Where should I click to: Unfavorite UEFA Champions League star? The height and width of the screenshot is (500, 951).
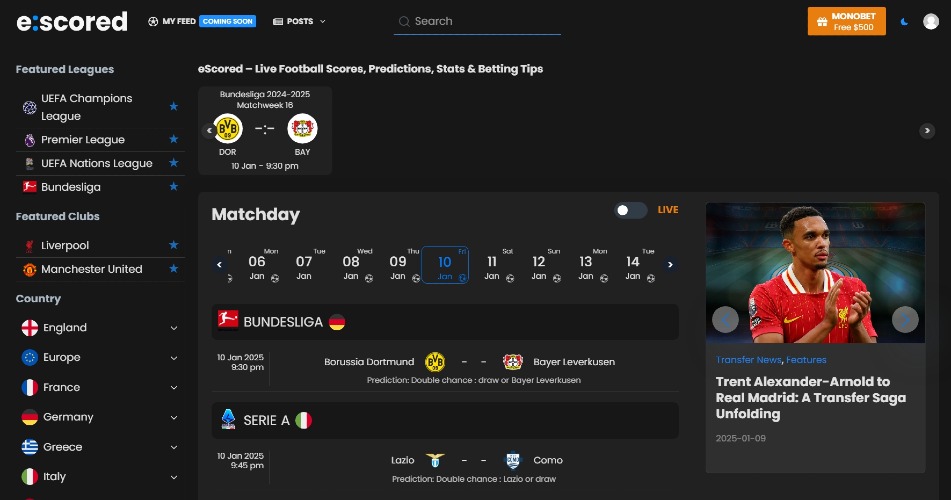(x=173, y=106)
